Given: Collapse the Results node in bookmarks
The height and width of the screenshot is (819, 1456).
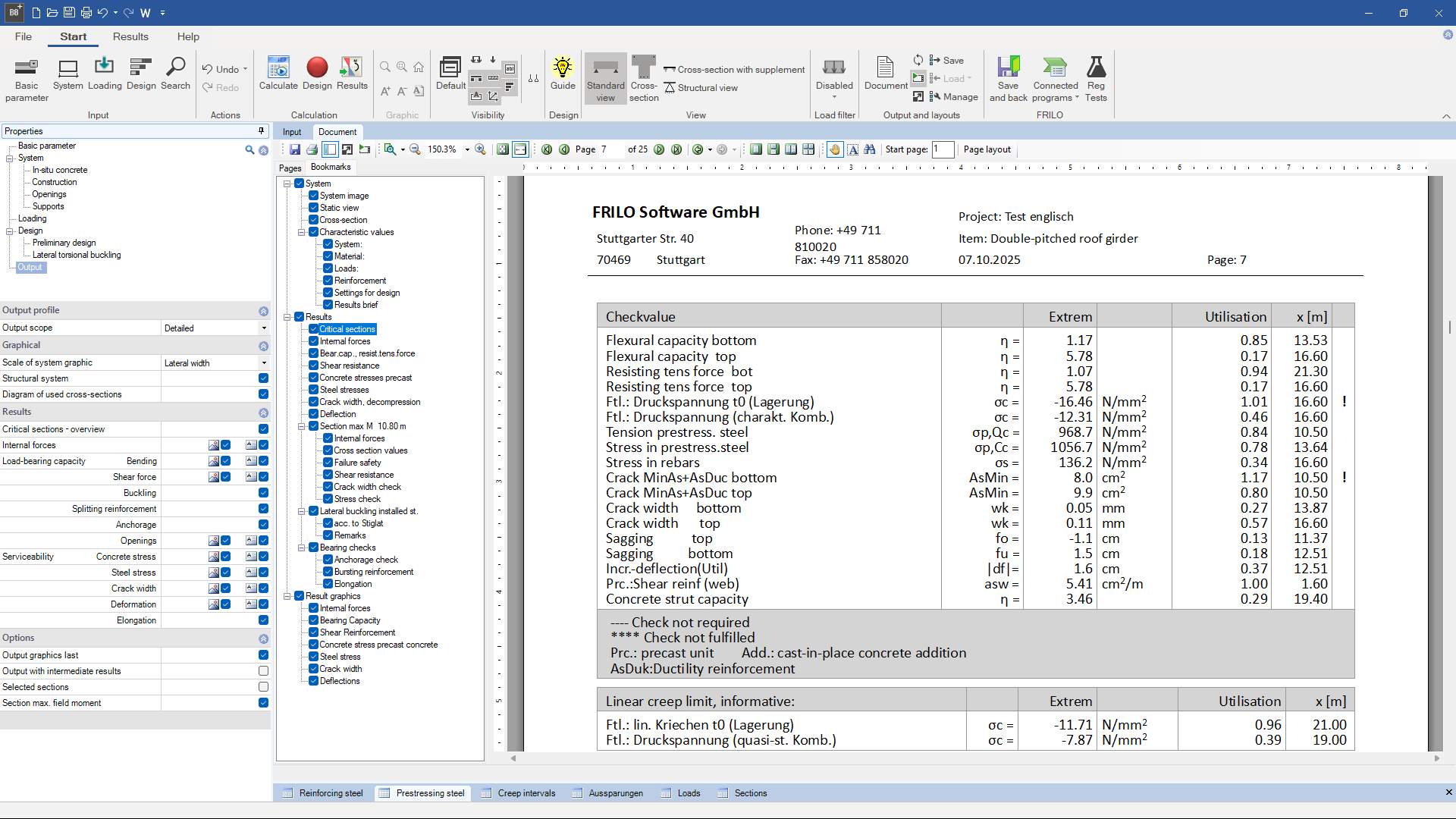Looking at the screenshot, I should (287, 317).
